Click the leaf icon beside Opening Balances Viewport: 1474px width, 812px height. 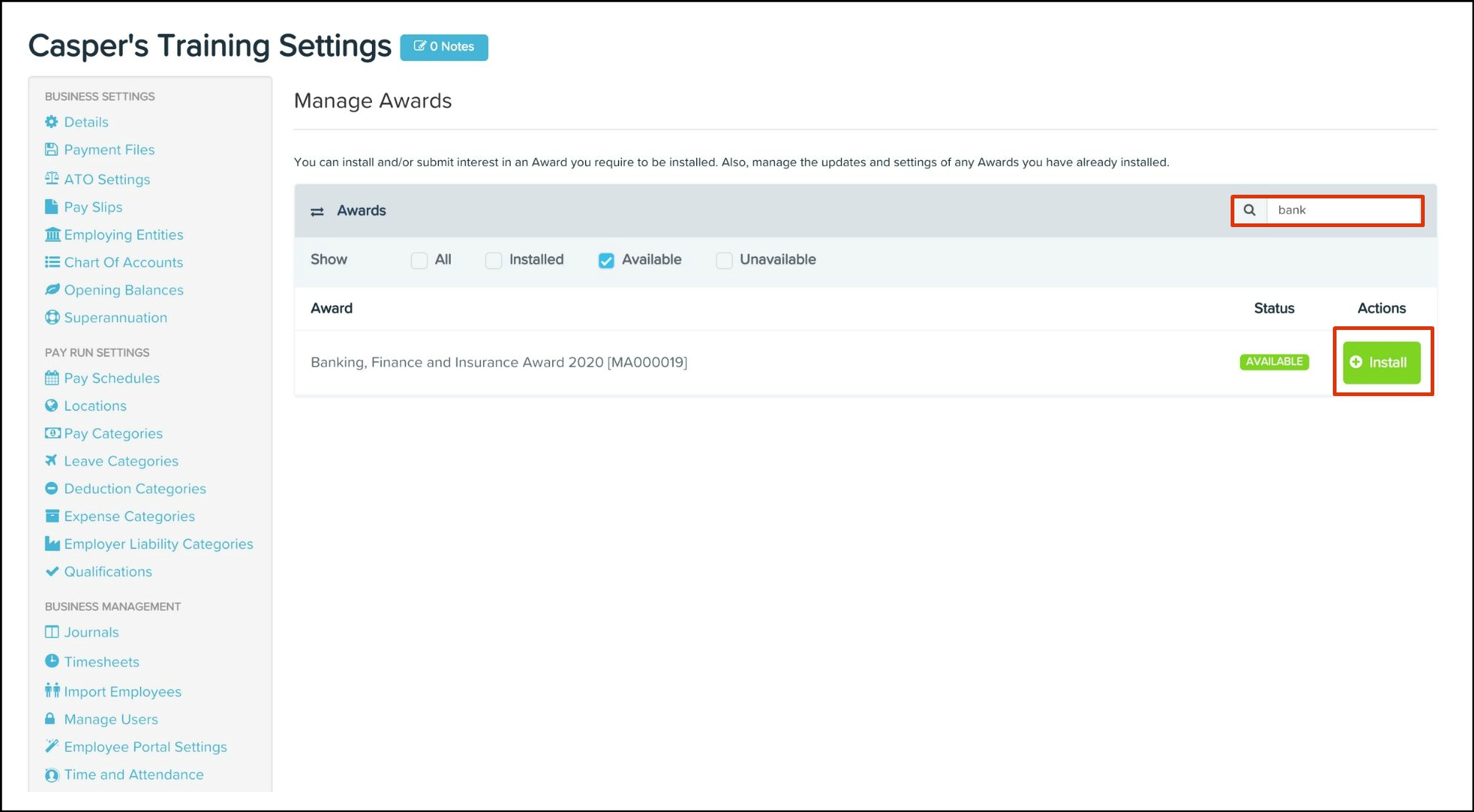click(x=52, y=290)
